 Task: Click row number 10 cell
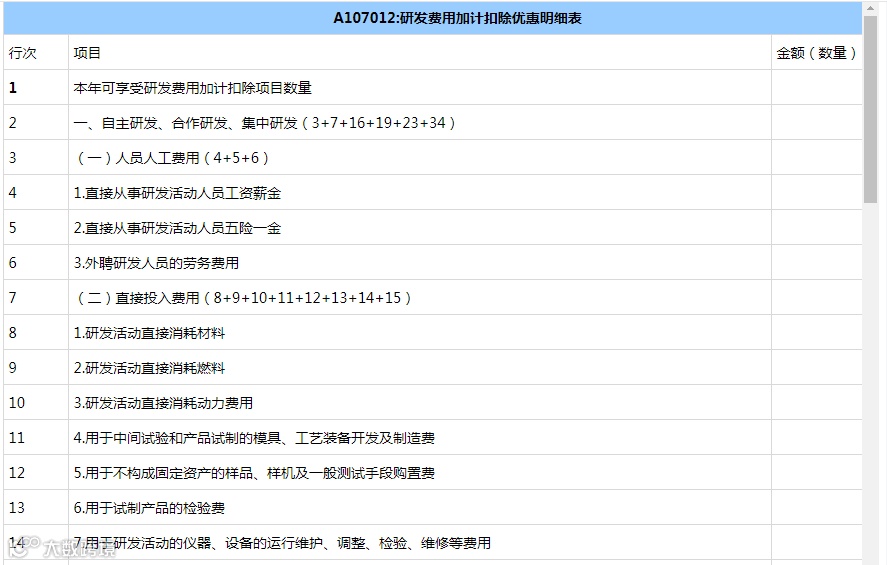[x=36, y=403]
